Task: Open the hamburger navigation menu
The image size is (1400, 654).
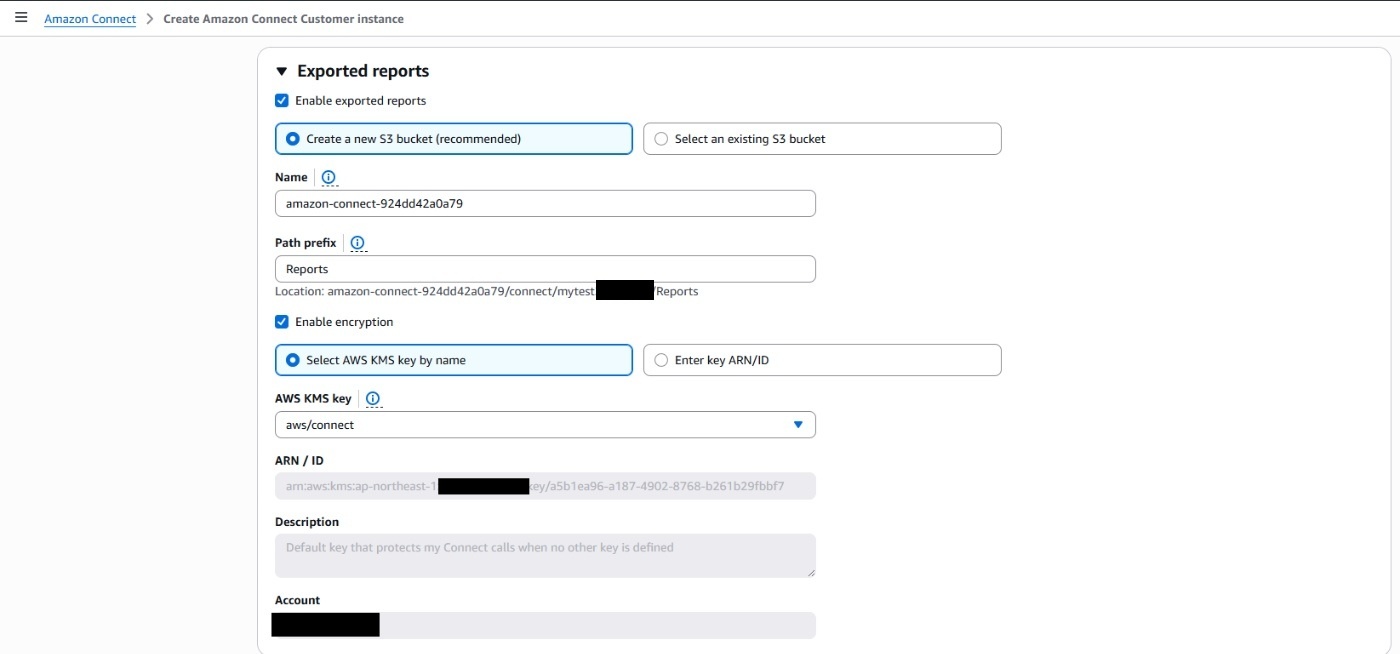Action: 21,18
